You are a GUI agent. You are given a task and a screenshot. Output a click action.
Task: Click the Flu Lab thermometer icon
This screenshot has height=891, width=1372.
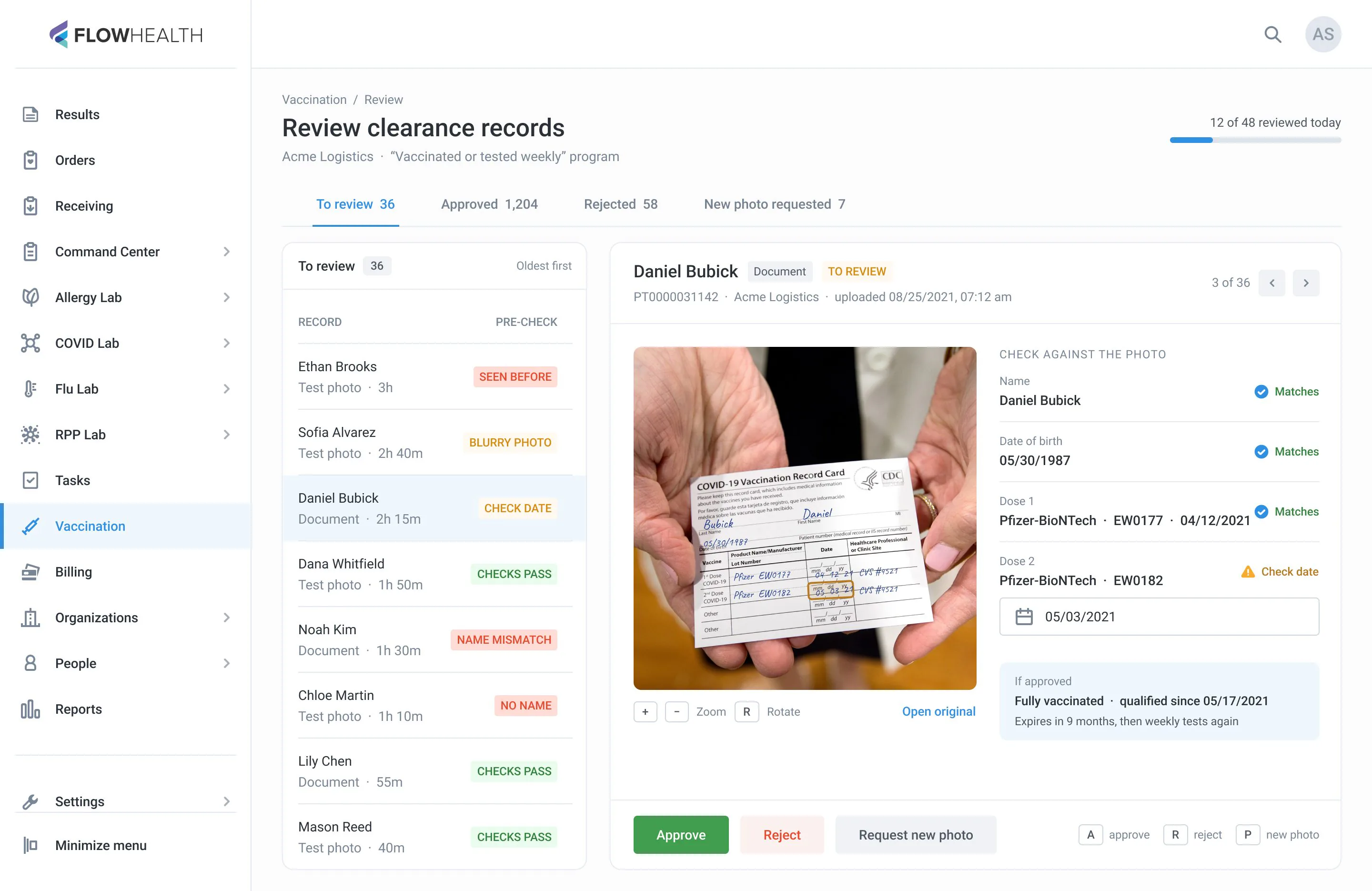(x=30, y=389)
